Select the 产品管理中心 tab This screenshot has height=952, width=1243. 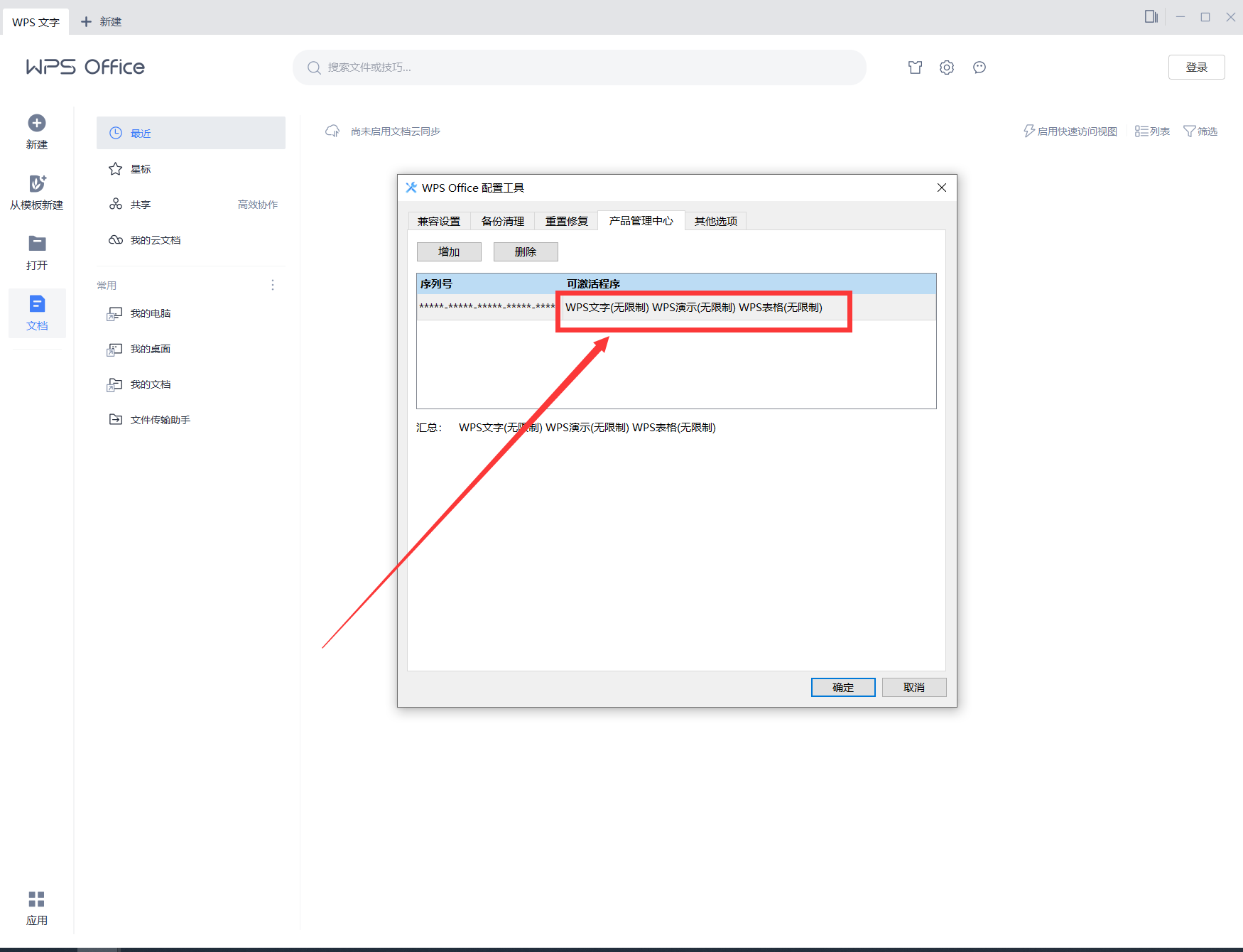[641, 221]
